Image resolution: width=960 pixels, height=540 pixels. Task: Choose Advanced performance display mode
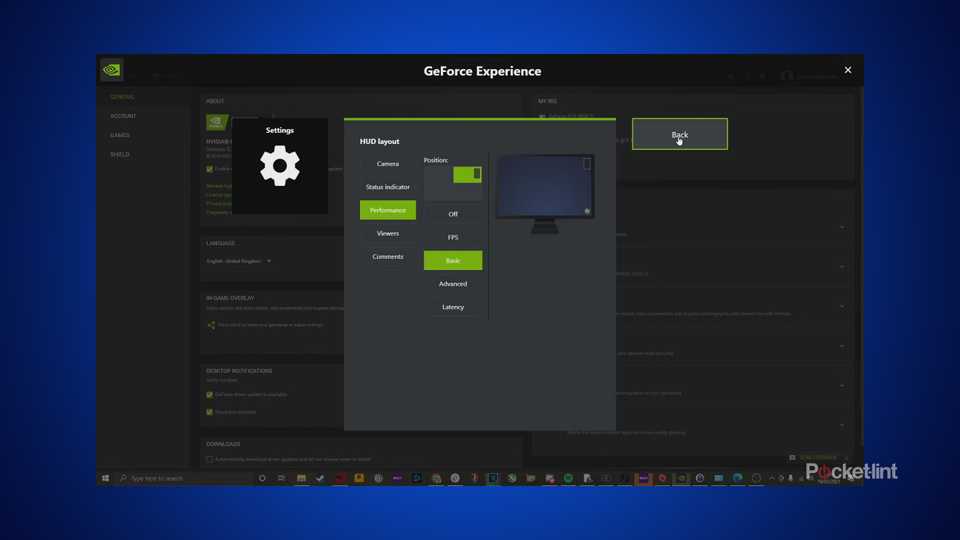click(x=453, y=284)
